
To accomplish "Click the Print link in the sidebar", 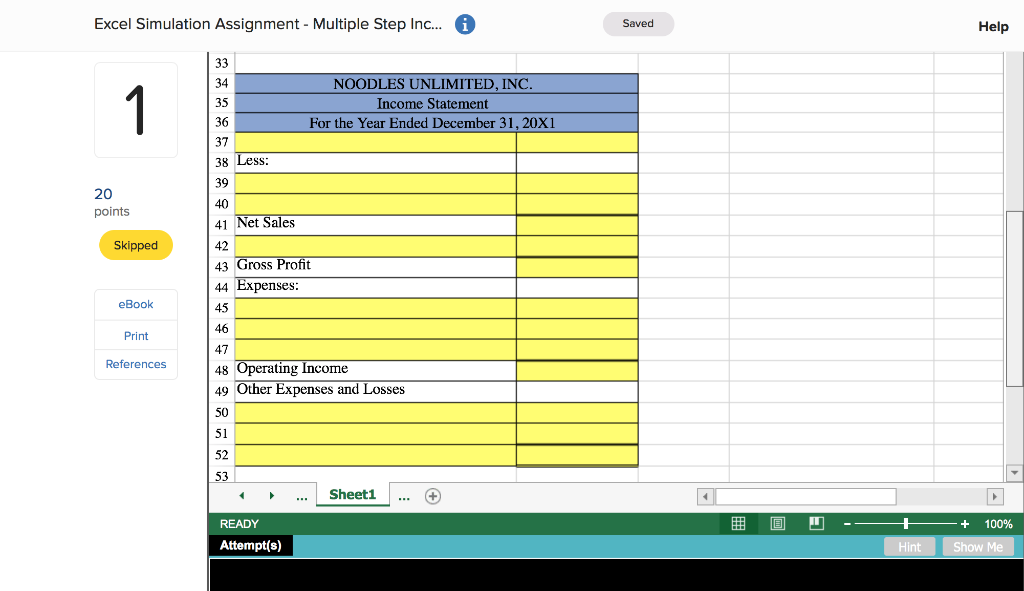I will (x=135, y=335).
